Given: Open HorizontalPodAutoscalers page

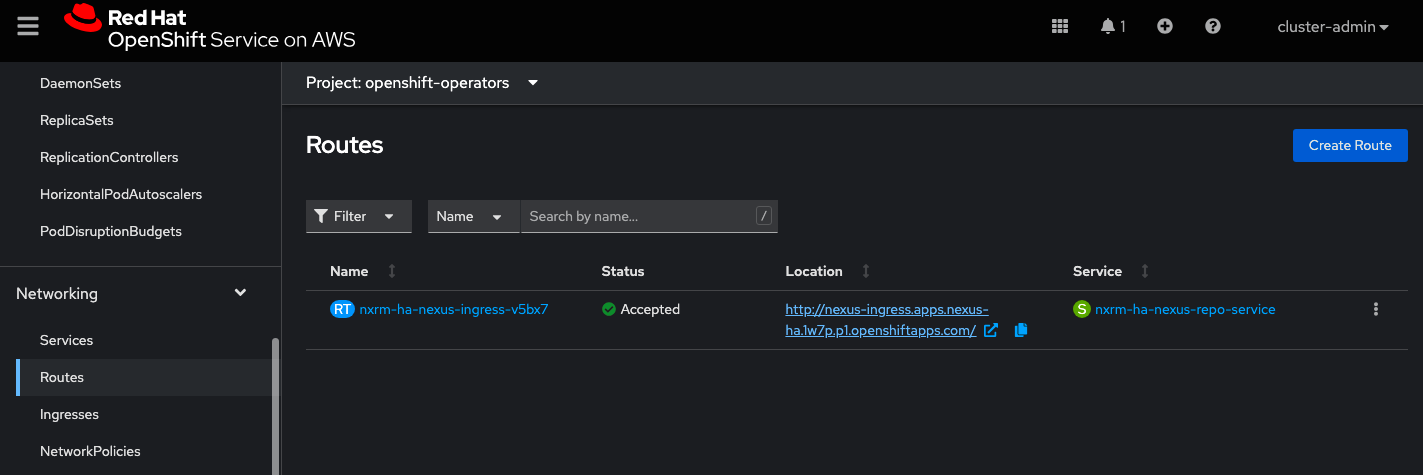Looking at the screenshot, I should (121, 194).
